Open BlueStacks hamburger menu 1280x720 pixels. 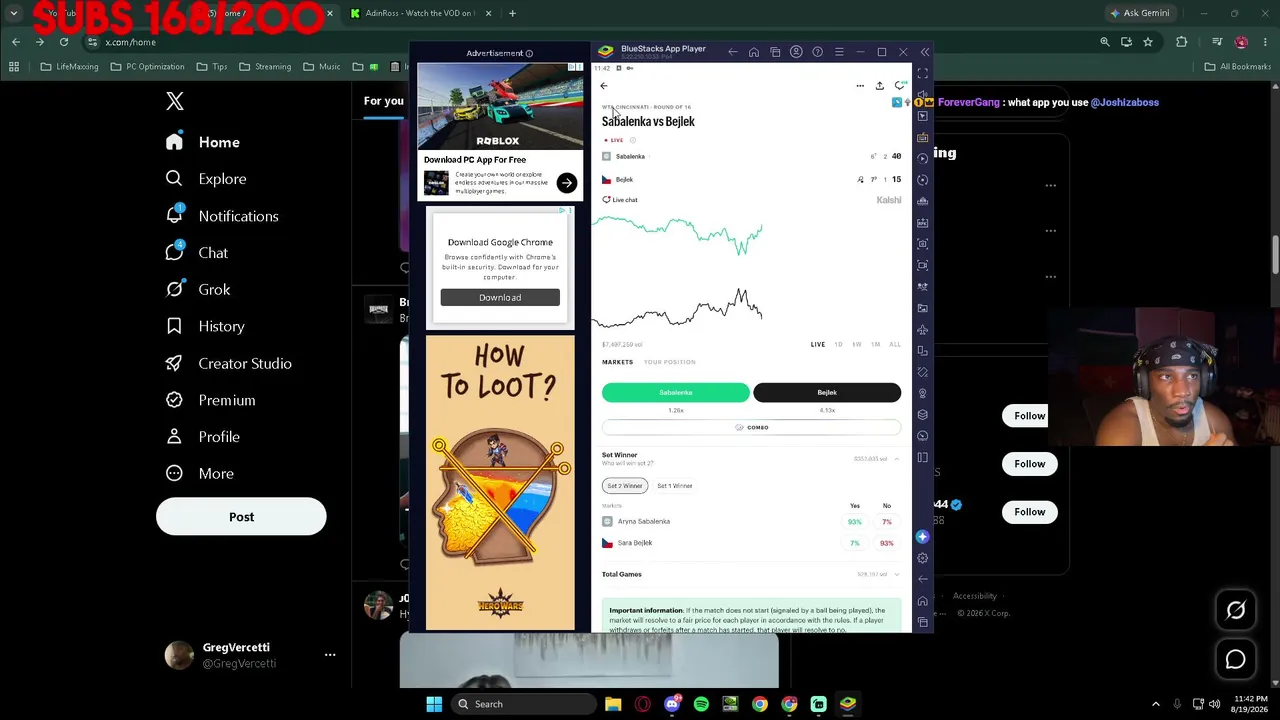point(839,52)
